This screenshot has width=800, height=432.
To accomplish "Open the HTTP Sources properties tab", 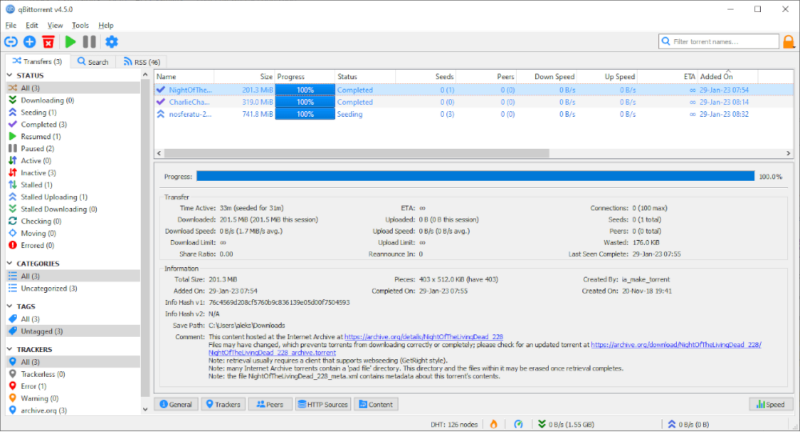I will click(x=322, y=404).
